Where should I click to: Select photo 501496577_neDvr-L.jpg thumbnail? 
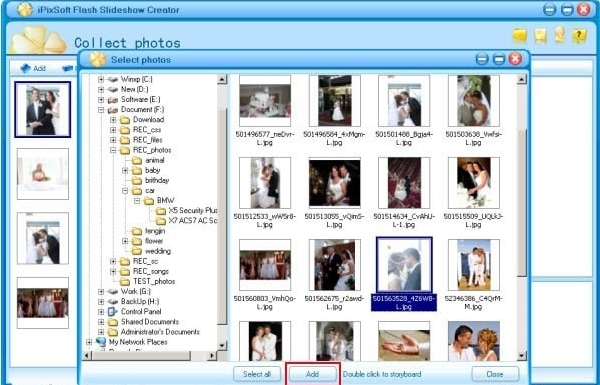pyautogui.click(x=265, y=101)
